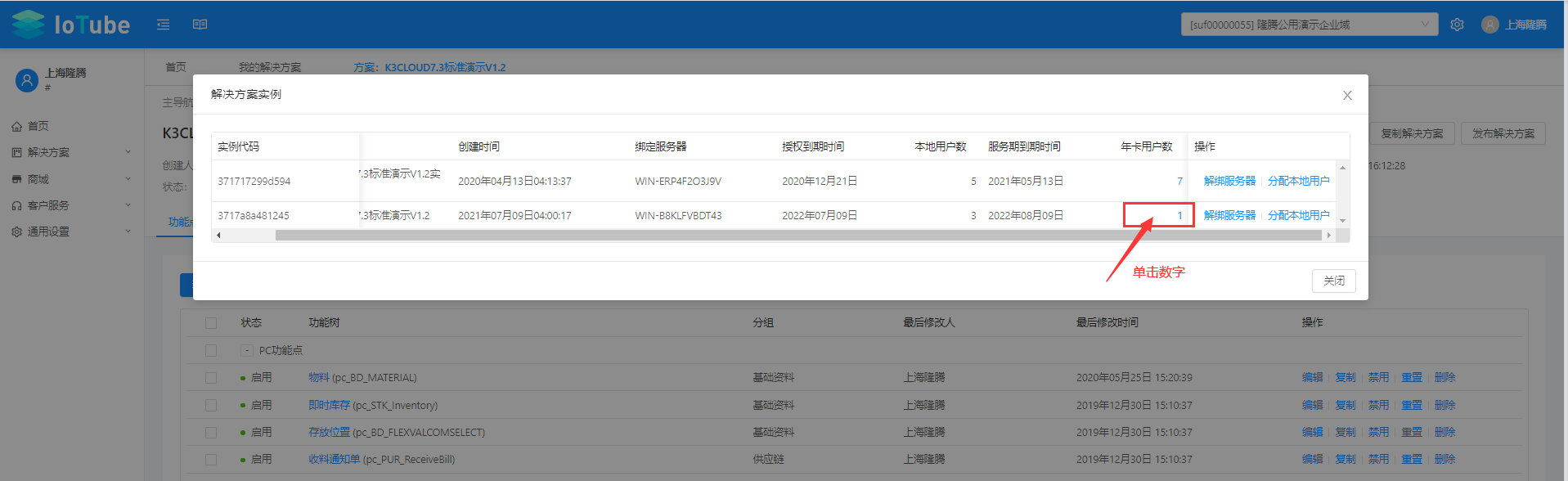The image size is (1568, 481).
Task: Click the user avatar next to 上海隆腾 in header
Action: point(1490,25)
